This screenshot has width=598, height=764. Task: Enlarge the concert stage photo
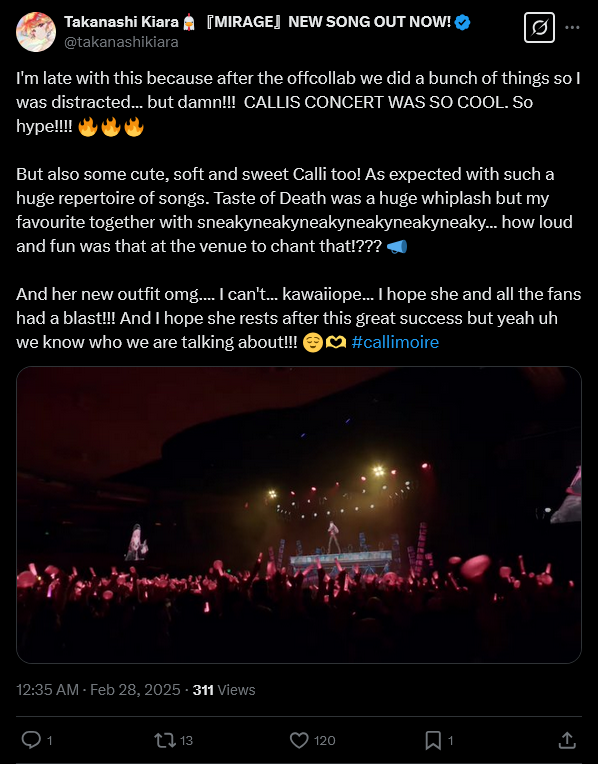click(299, 515)
